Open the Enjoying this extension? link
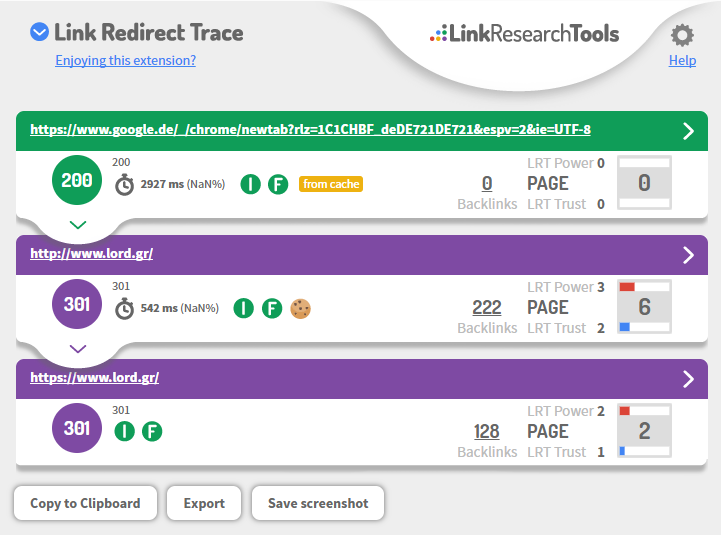 coord(126,60)
